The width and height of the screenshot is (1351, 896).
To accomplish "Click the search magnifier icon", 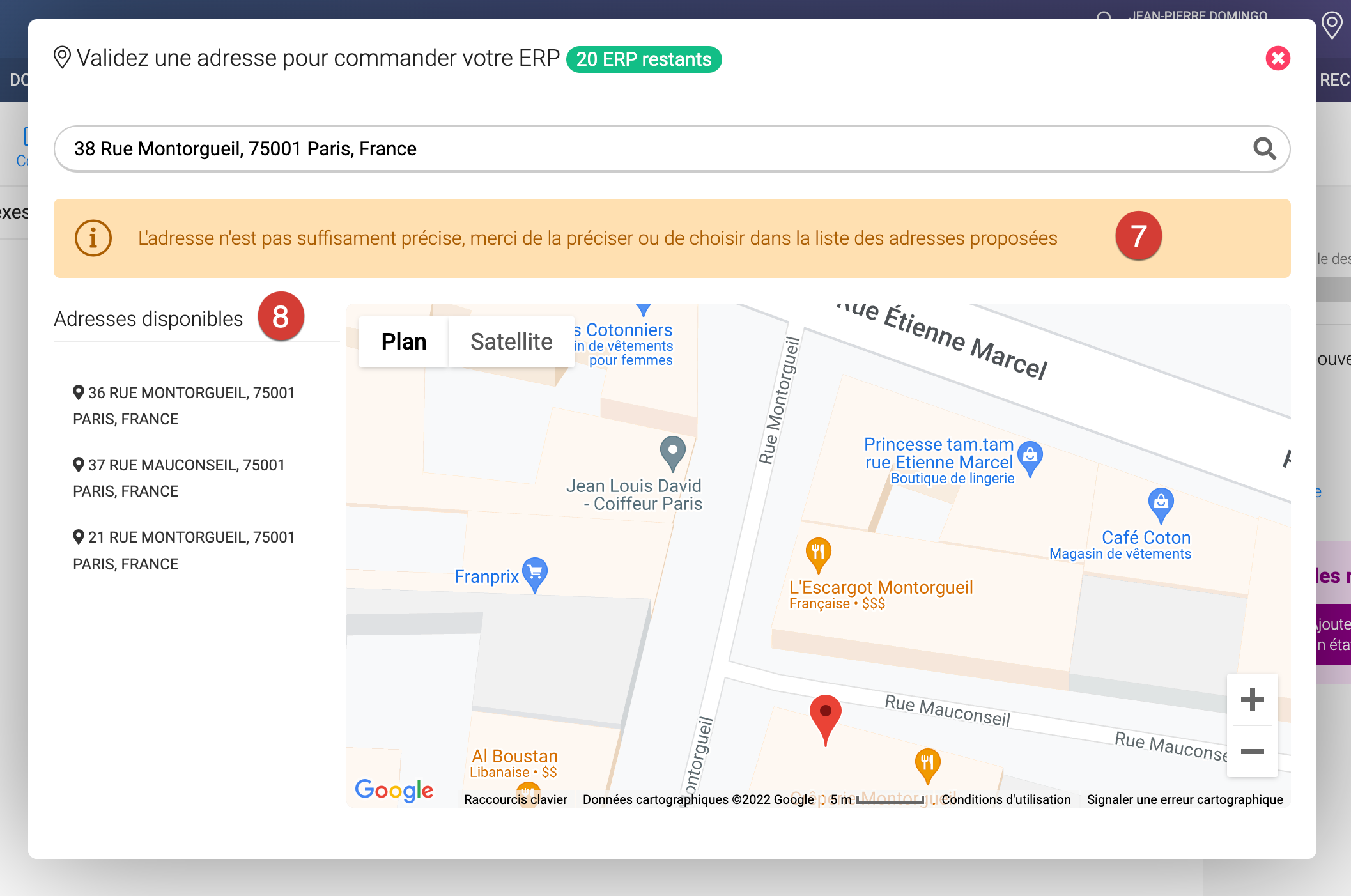I will point(1264,149).
